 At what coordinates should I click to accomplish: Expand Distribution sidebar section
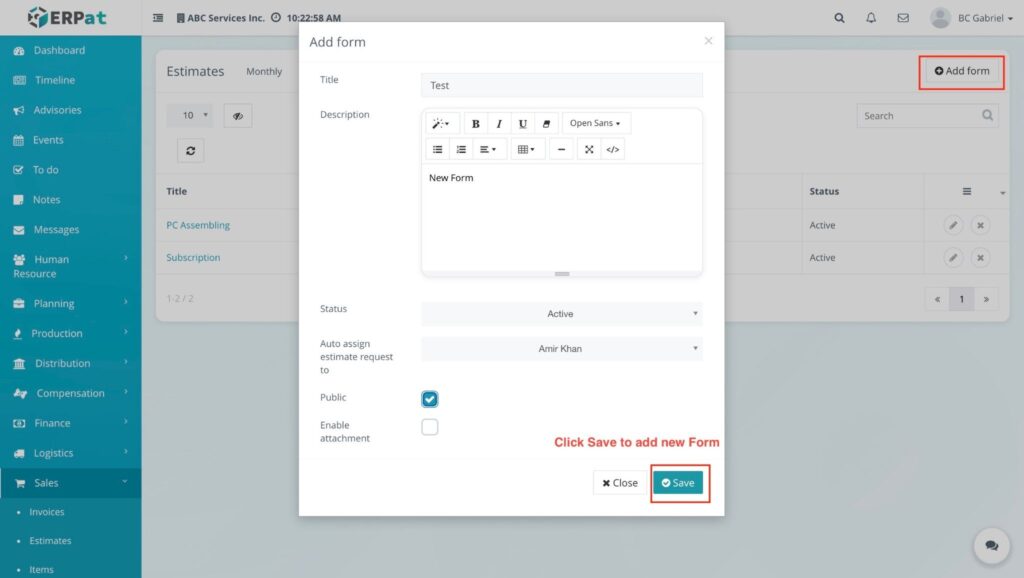tap(71, 364)
